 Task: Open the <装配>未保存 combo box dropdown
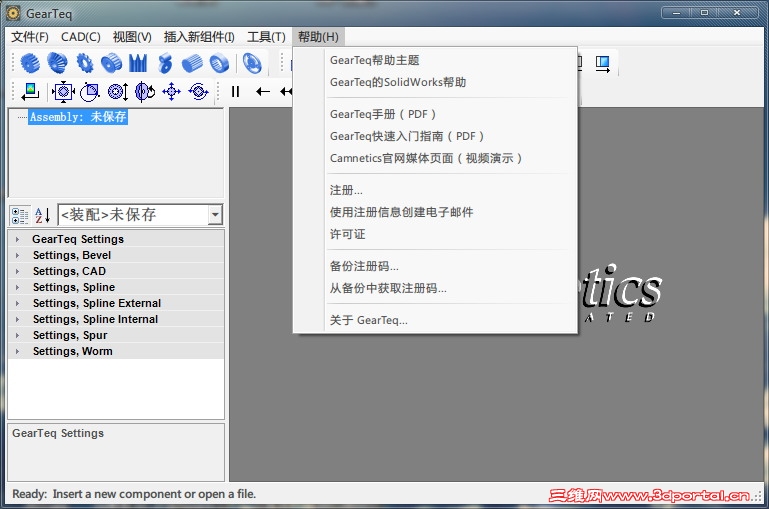click(215, 215)
